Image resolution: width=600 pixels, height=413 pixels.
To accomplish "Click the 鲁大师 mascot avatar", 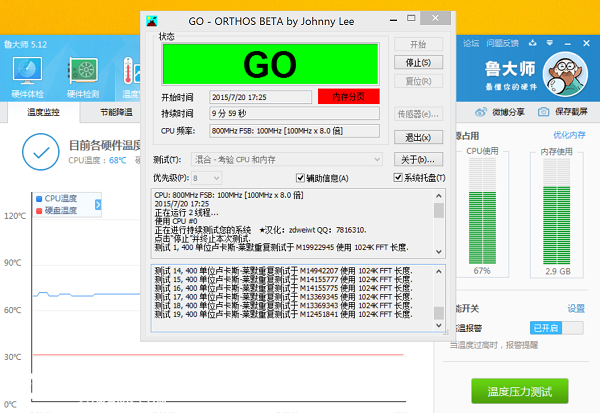I will coord(565,74).
